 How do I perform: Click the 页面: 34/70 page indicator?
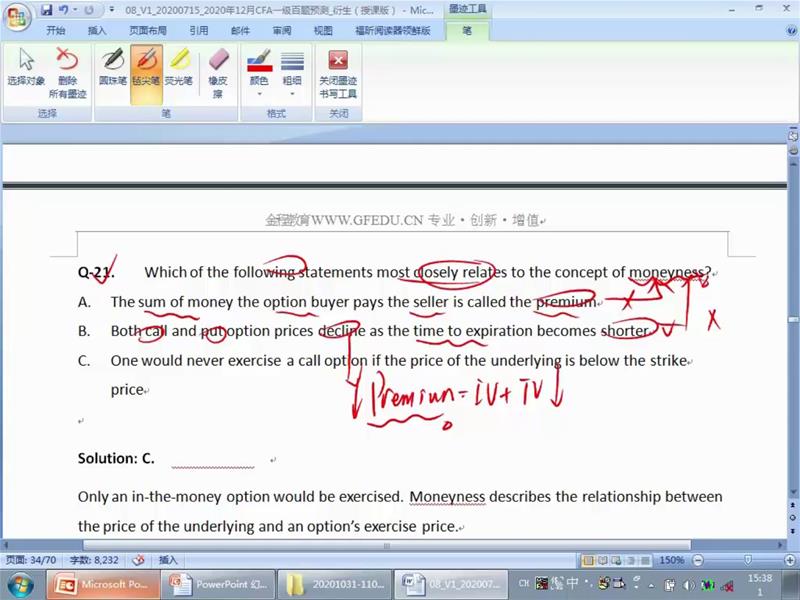[x=31, y=560]
